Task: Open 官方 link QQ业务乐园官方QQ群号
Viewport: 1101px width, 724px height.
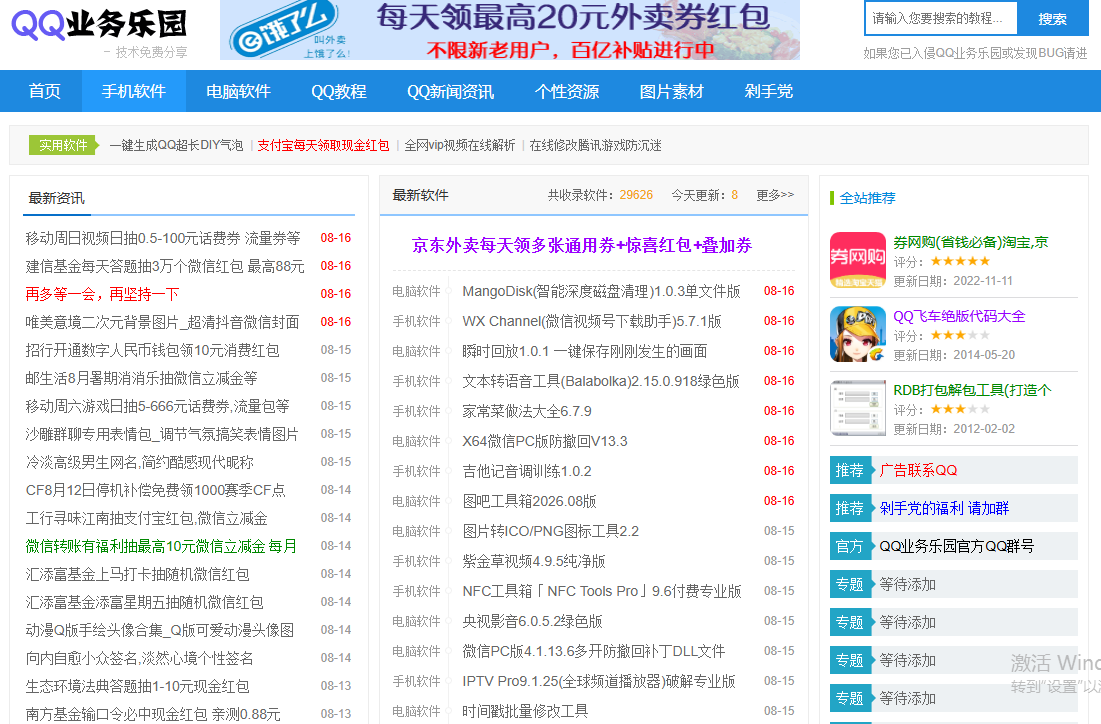Action: pyautogui.click(x=957, y=546)
